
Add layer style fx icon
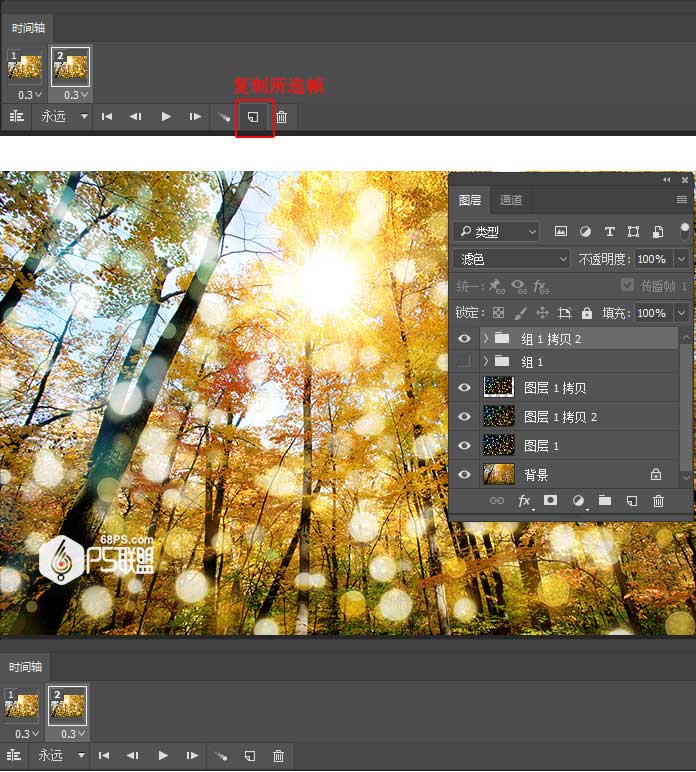[525, 501]
